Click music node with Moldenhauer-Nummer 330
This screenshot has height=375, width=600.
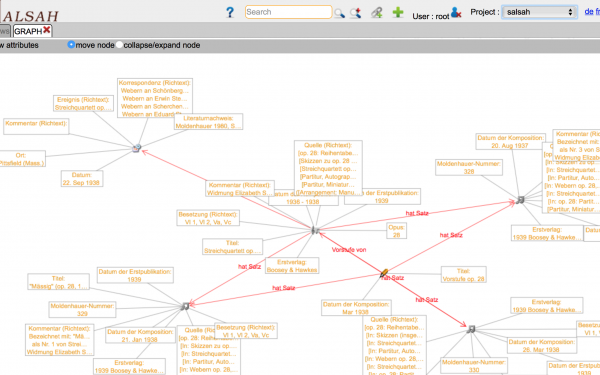tap(471, 329)
